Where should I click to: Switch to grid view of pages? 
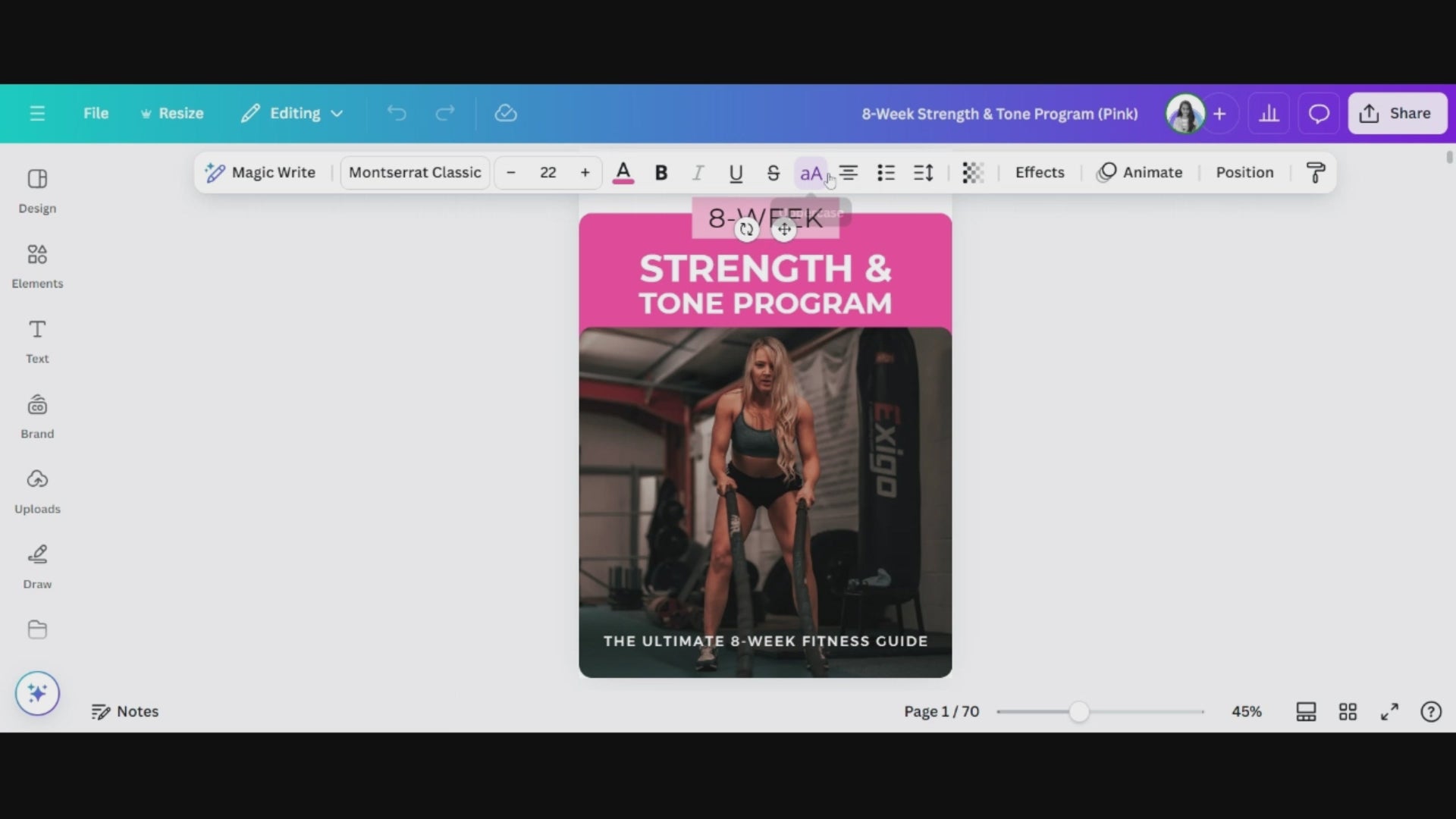pos(1348,711)
